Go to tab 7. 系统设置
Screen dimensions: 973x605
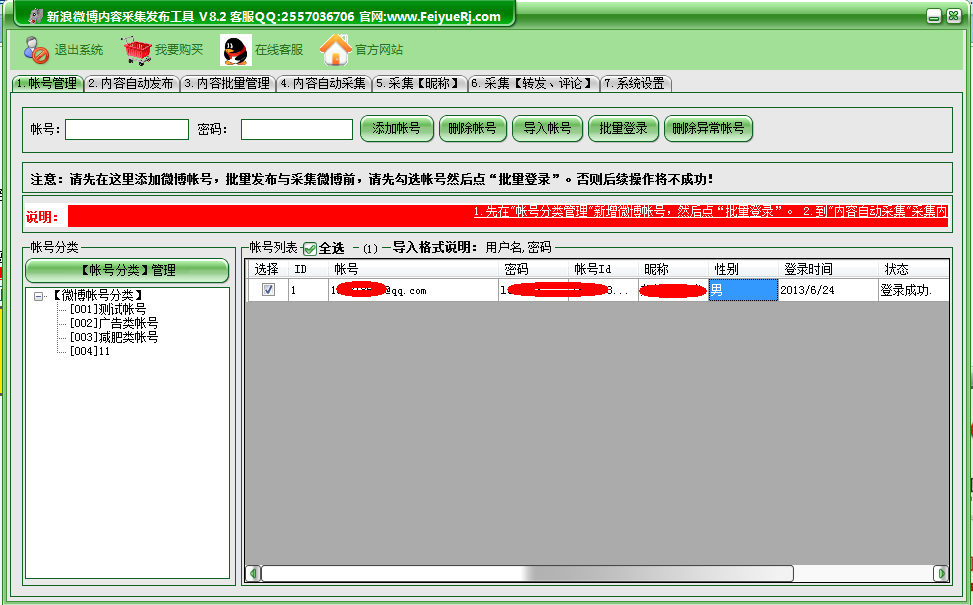(x=635, y=83)
